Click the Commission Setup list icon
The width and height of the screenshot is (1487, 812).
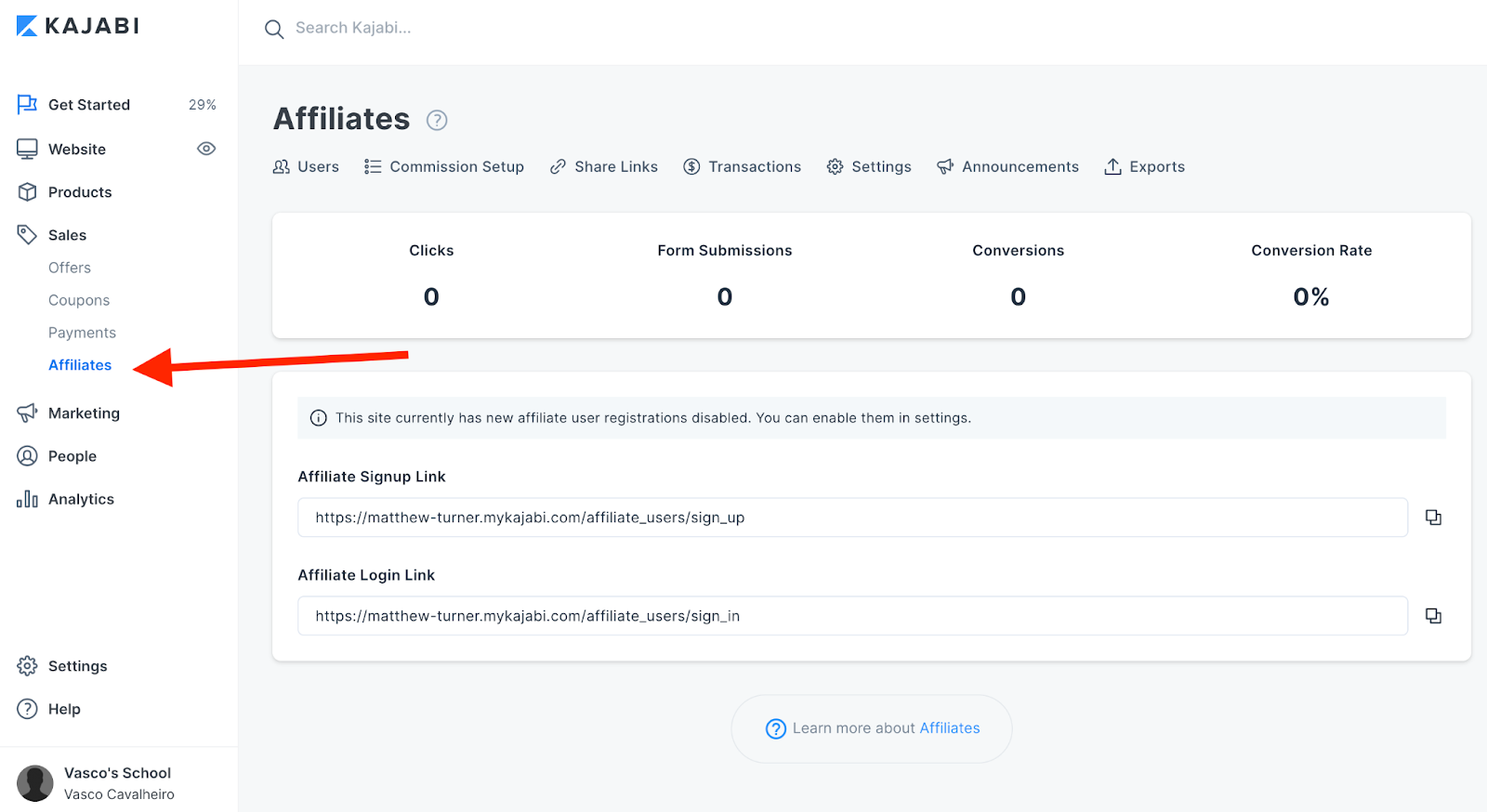373,166
